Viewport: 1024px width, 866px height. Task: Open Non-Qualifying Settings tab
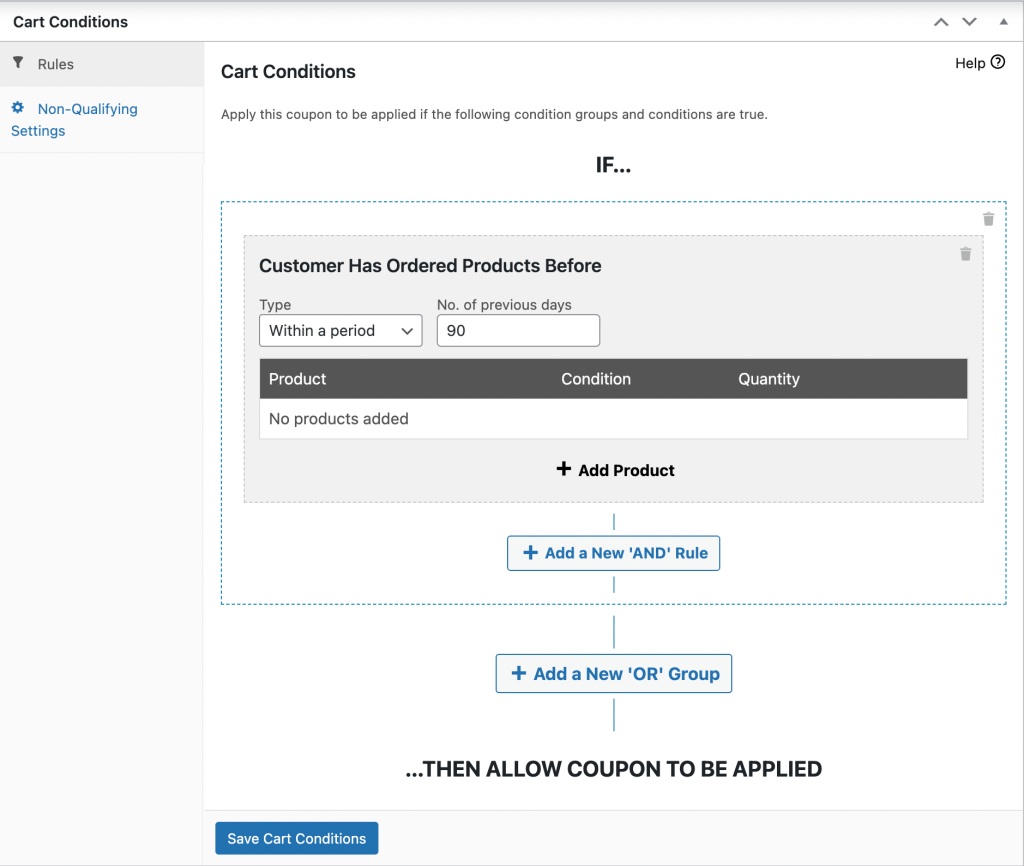[102, 120]
